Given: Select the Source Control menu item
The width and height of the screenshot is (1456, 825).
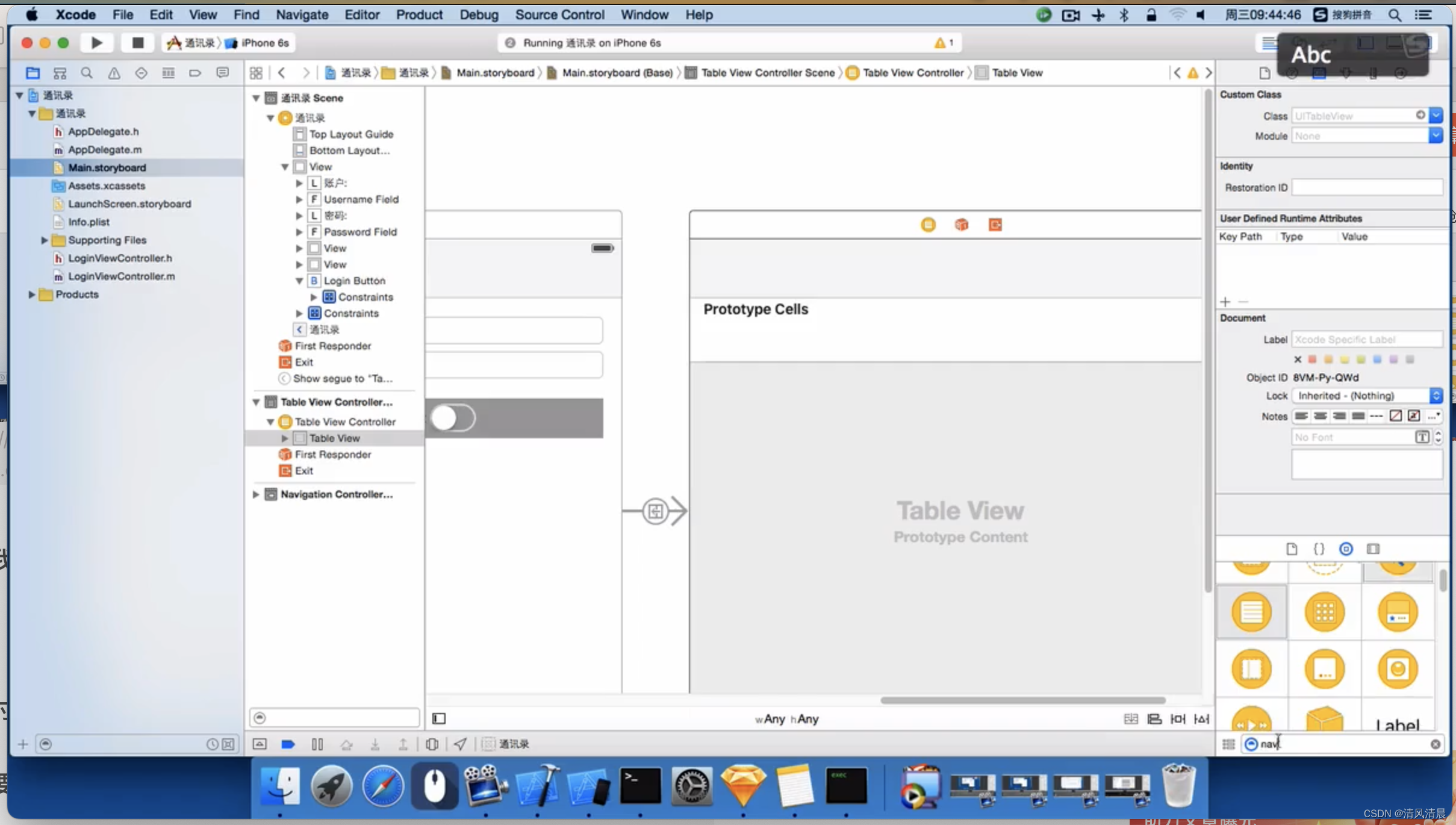Looking at the screenshot, I should click(560, 14).
